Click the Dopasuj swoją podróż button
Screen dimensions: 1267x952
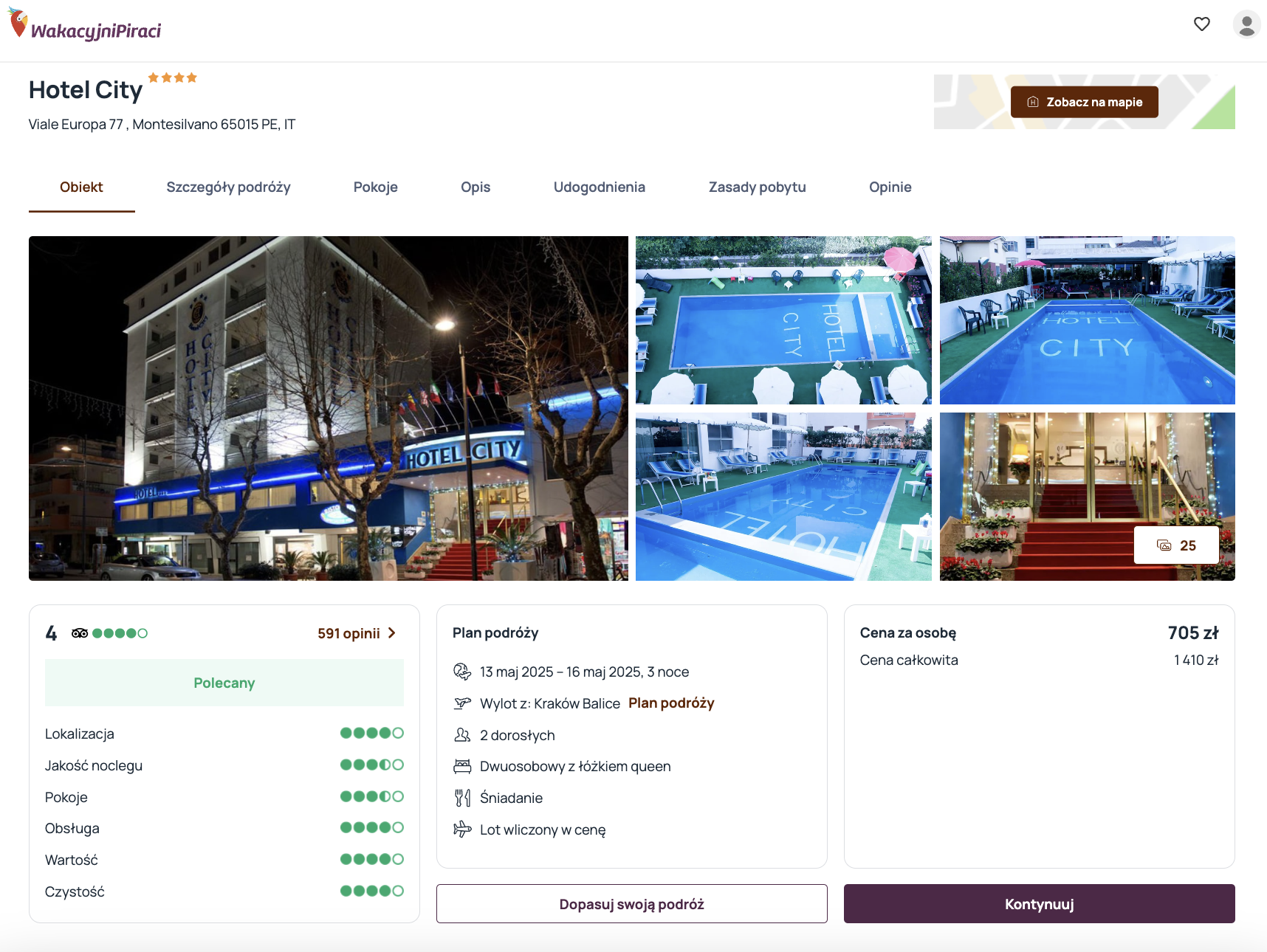631,904
